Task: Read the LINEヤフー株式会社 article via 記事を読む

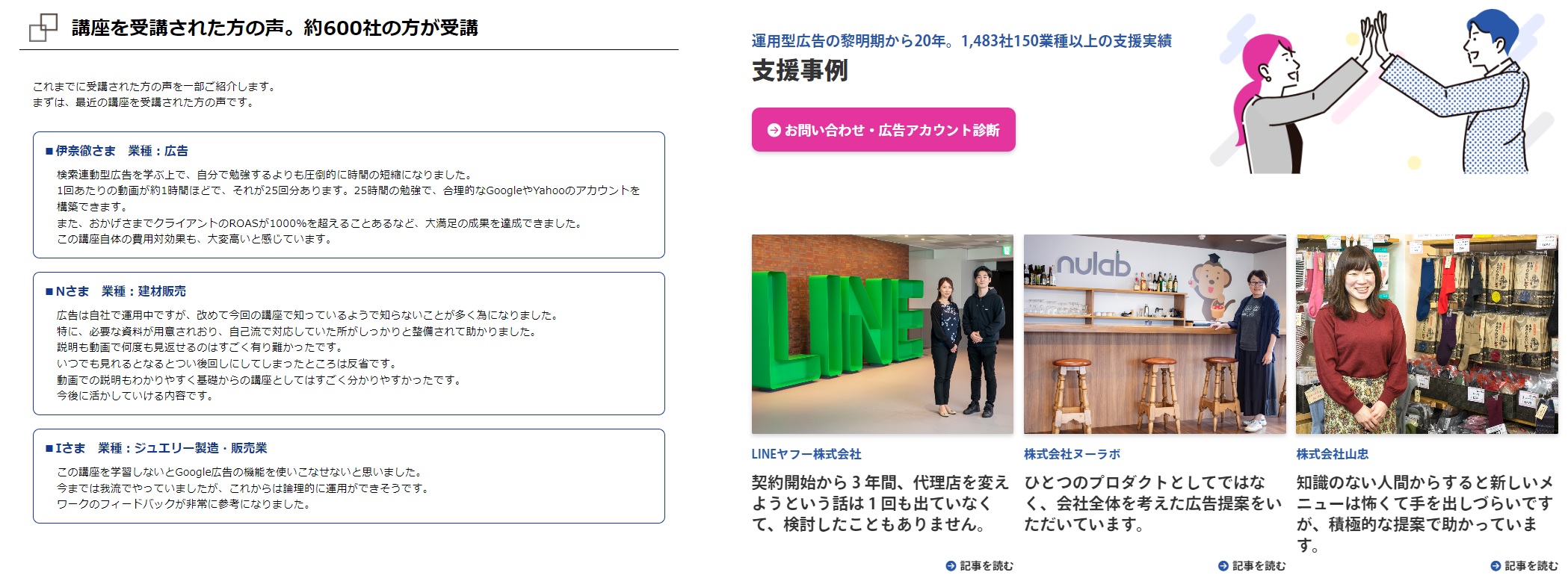Action: pyautogui.click(x=980, y=566)
